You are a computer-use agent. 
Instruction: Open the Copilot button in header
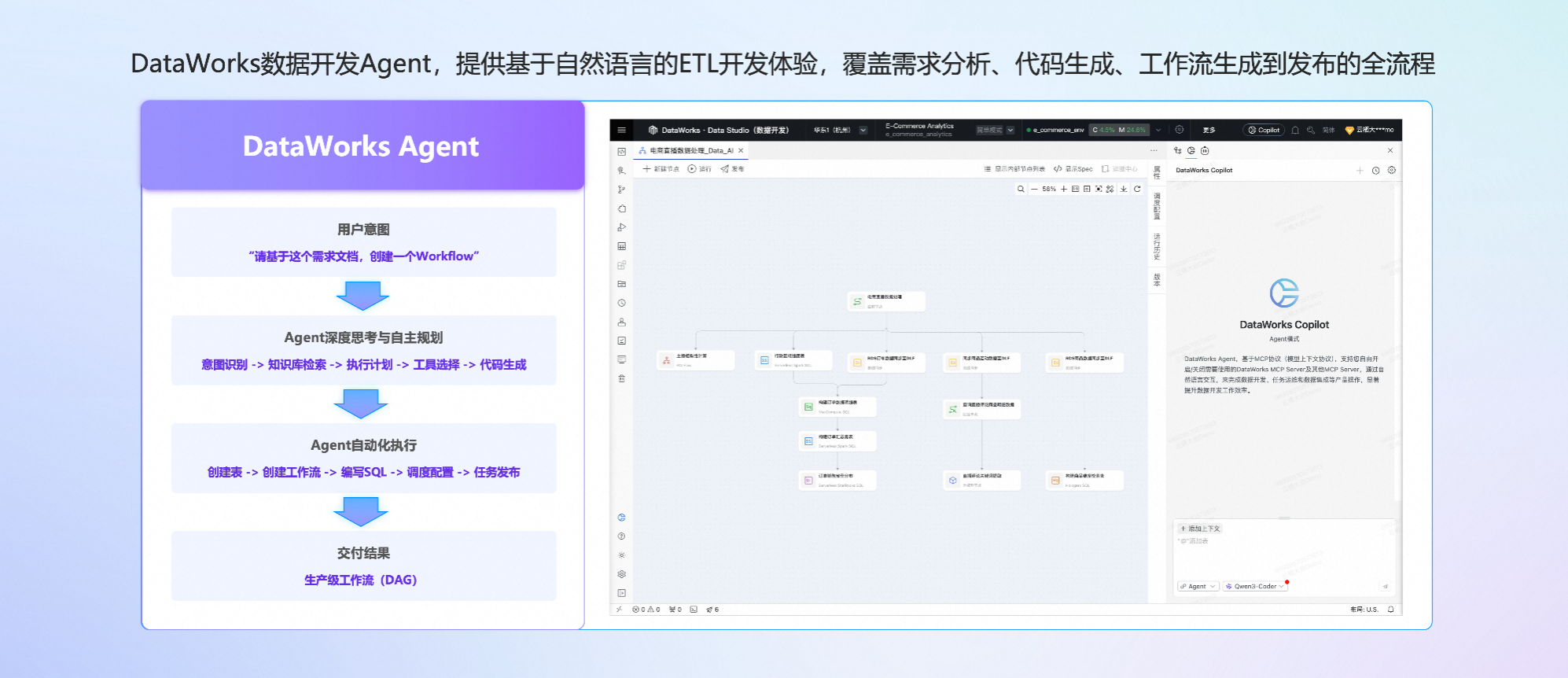tap(1264, 130)
